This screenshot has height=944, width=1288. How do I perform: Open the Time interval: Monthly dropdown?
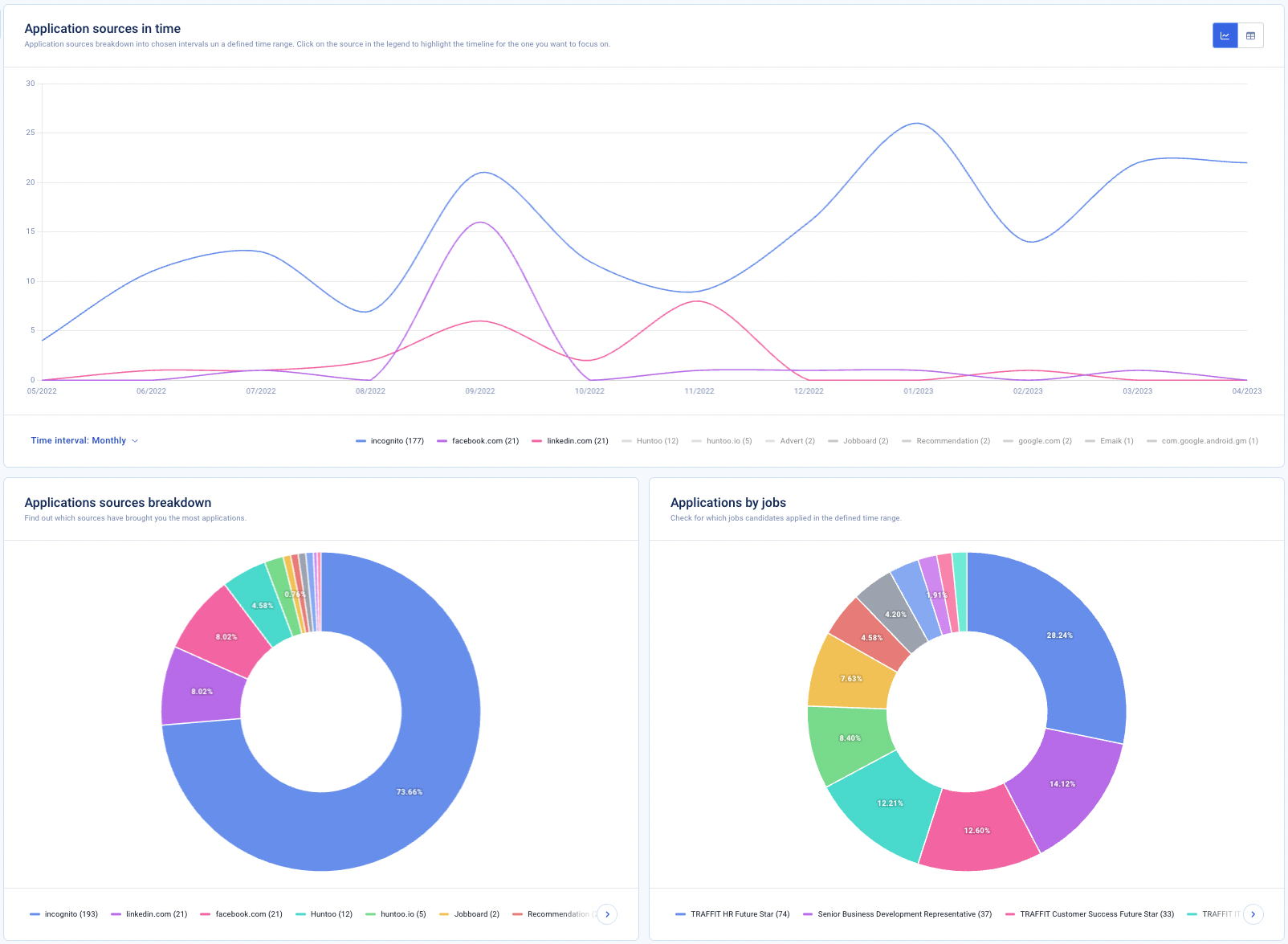pyautogui.click(x=84, y=440)
